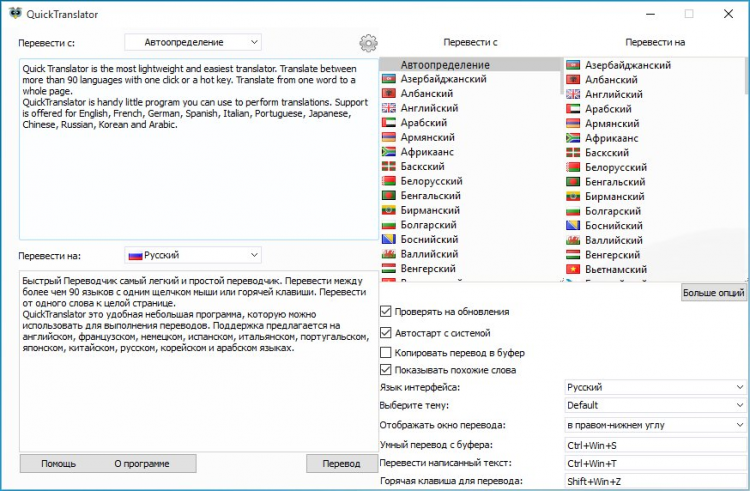Toggle Автостарт с системой checkbox
This screenshot has height=491, width=750.
(x=386, y=333)
